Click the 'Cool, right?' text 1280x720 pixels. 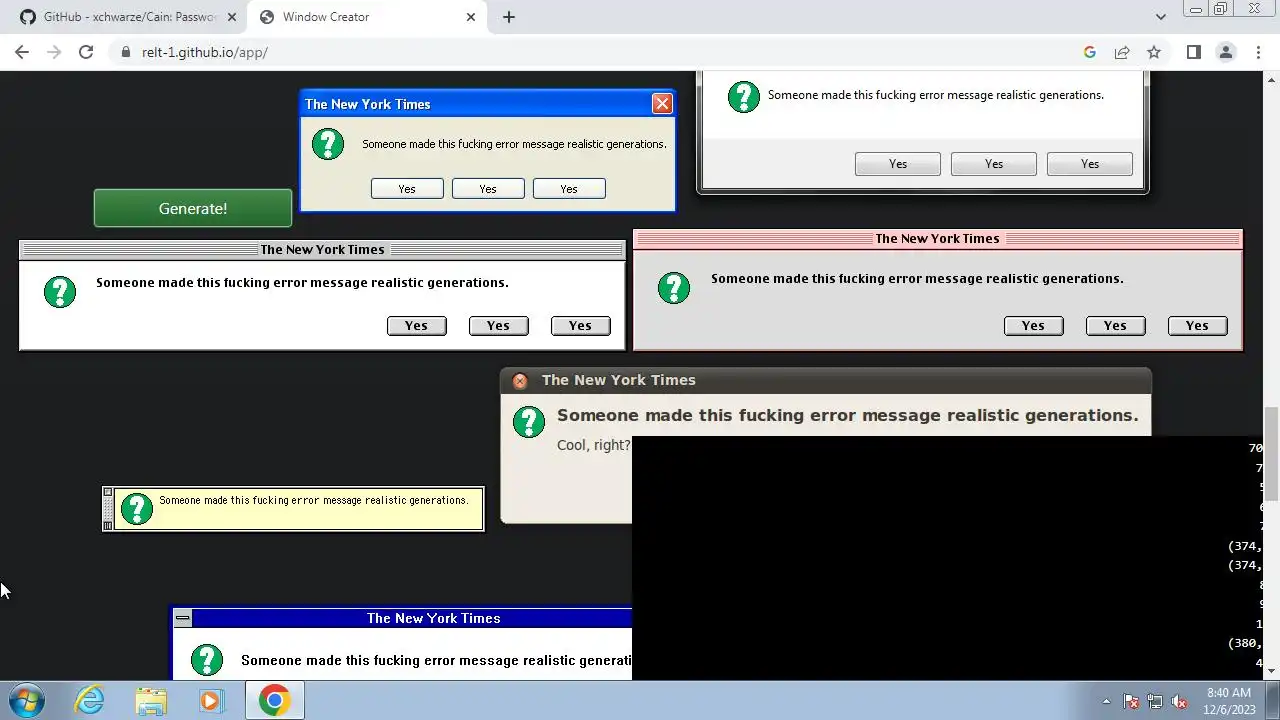click(594, 445)
